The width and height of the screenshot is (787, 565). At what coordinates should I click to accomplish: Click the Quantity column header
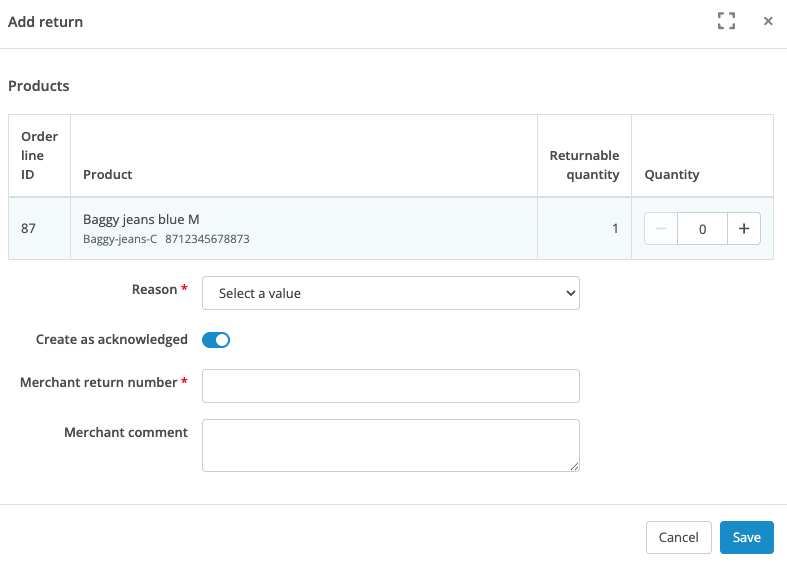(672, 175)
